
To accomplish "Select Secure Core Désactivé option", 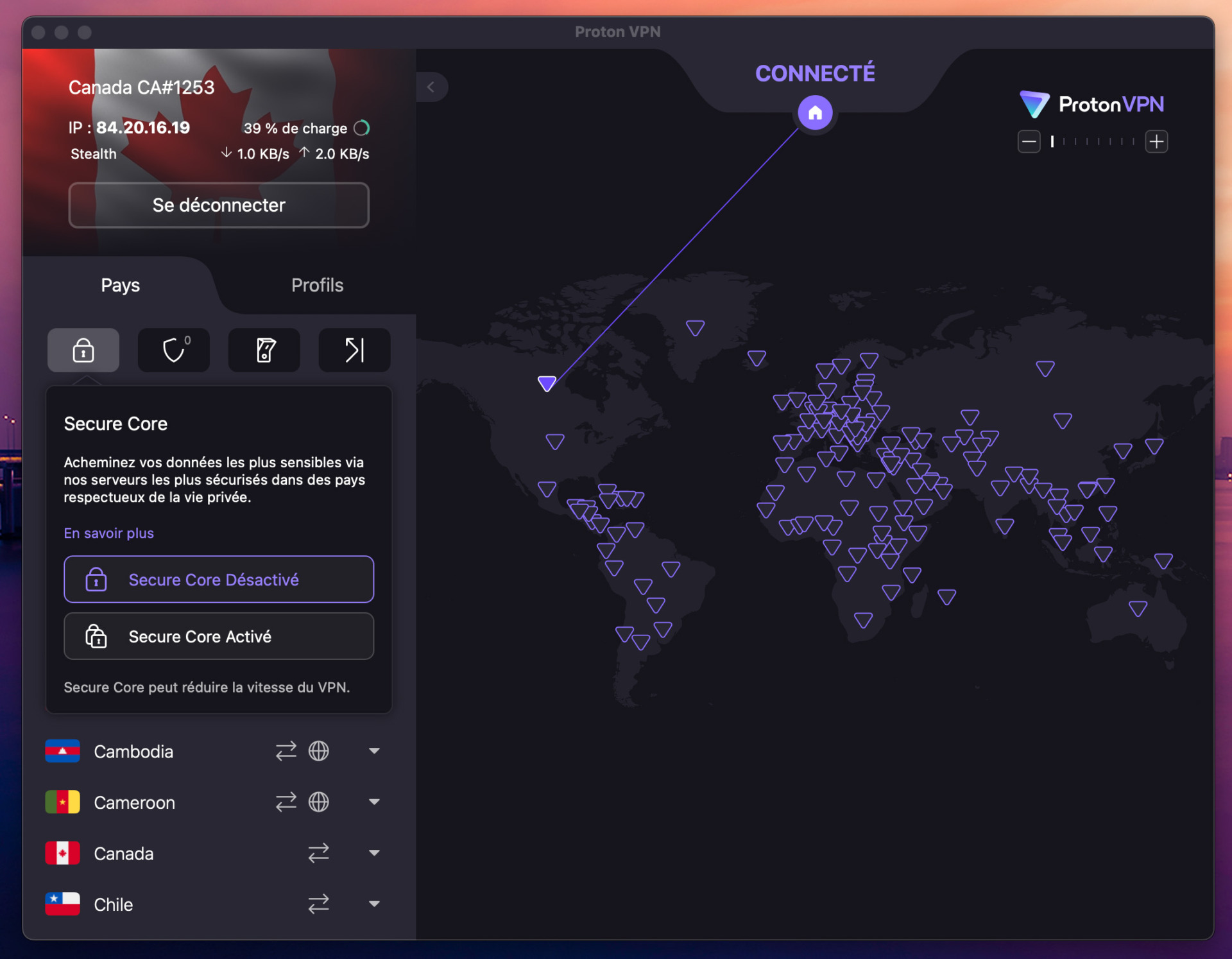I will coord(219,580).
